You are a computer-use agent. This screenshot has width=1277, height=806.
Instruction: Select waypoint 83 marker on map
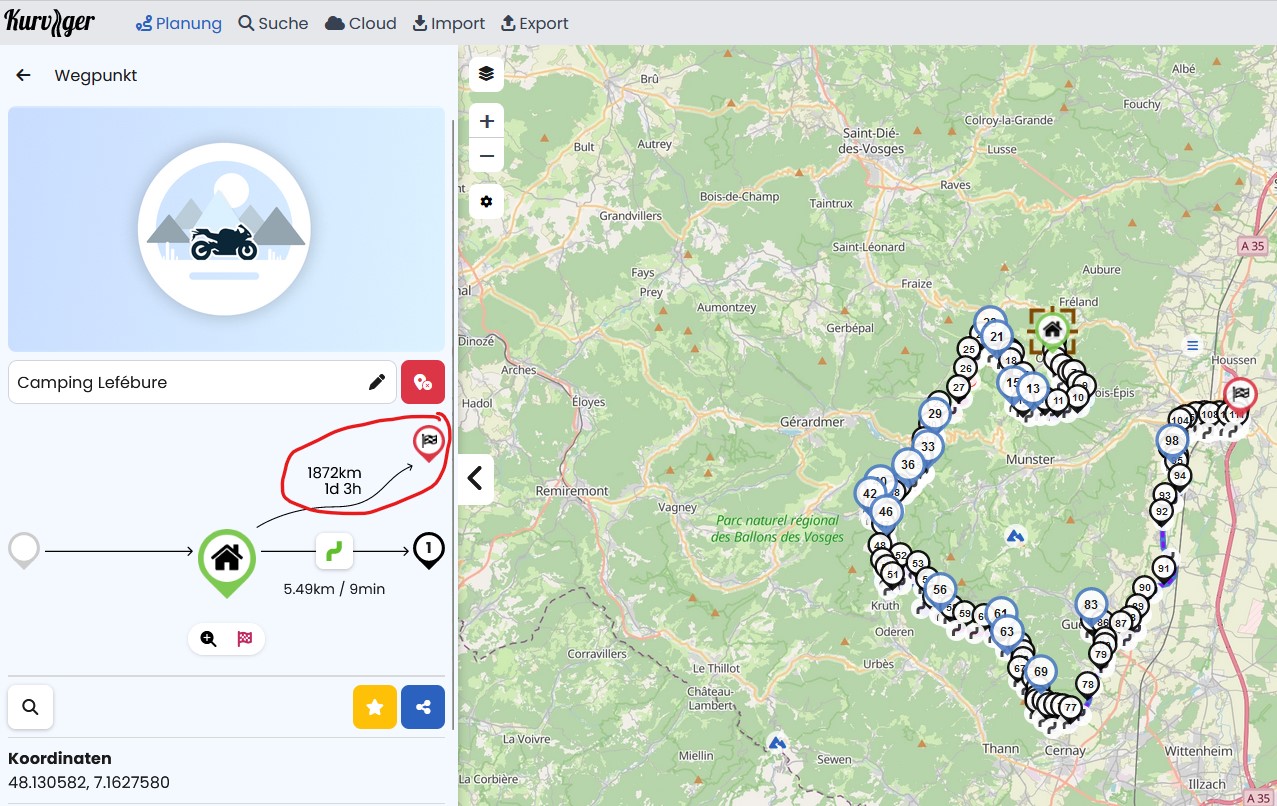coord(1090,605)
